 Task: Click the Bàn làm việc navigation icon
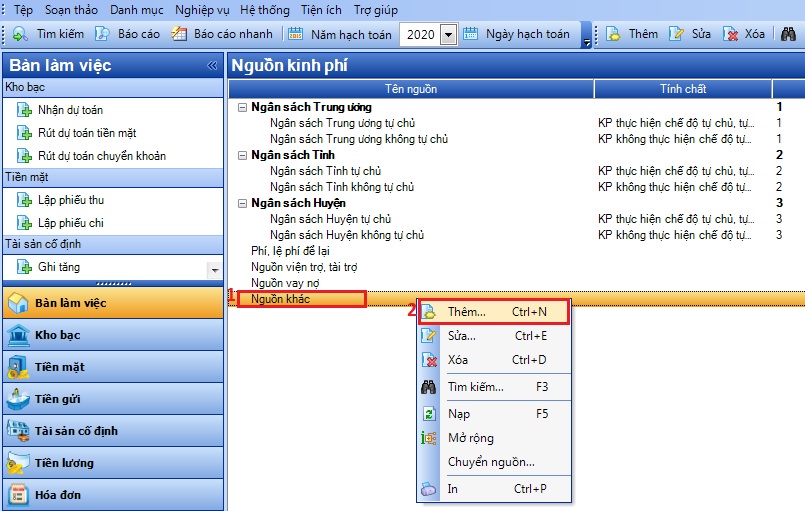point(18,303)
